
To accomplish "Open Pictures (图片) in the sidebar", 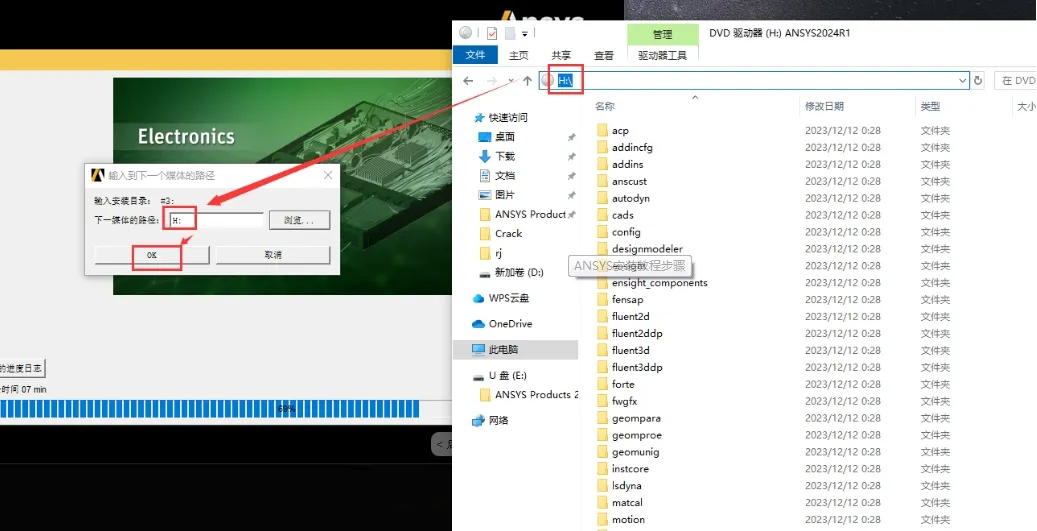I will [x=505, y=194].
